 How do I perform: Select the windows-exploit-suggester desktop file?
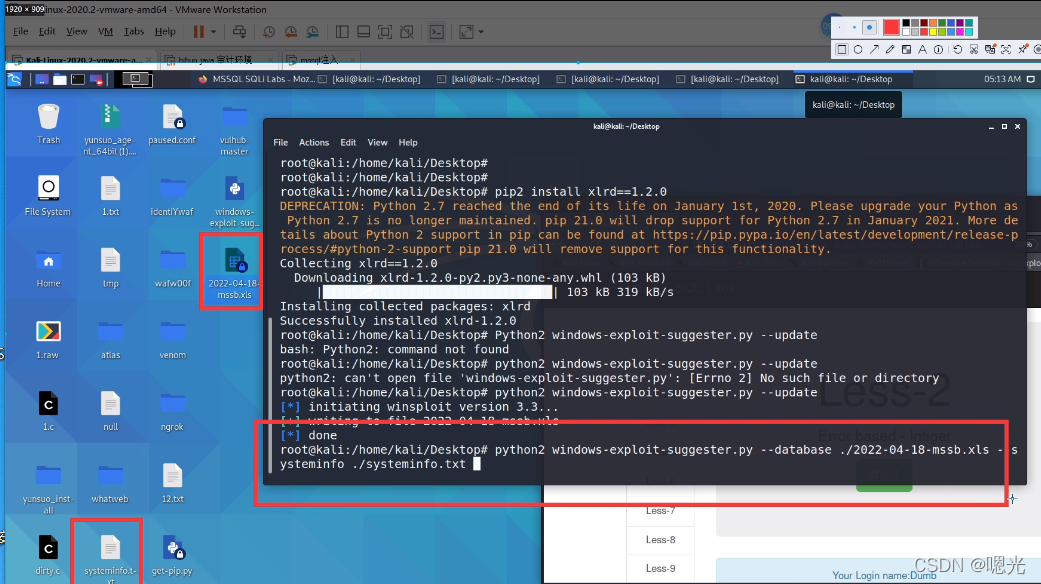click(x=234, y=201)
